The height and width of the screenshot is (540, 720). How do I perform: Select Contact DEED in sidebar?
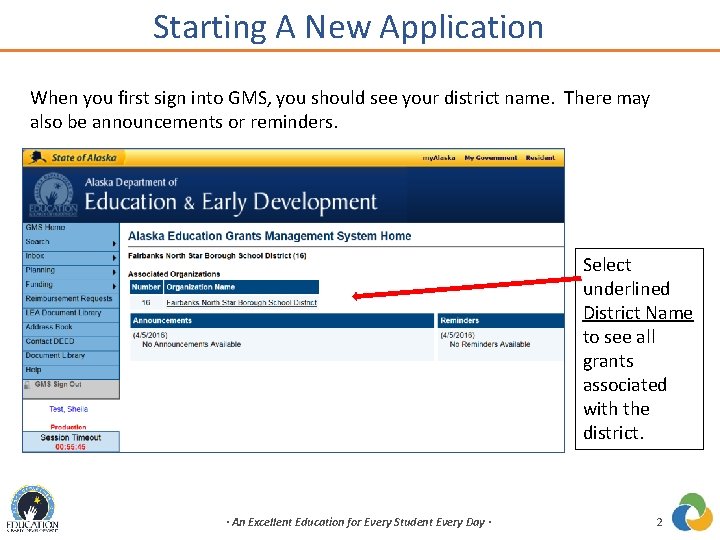click(50, 341)
